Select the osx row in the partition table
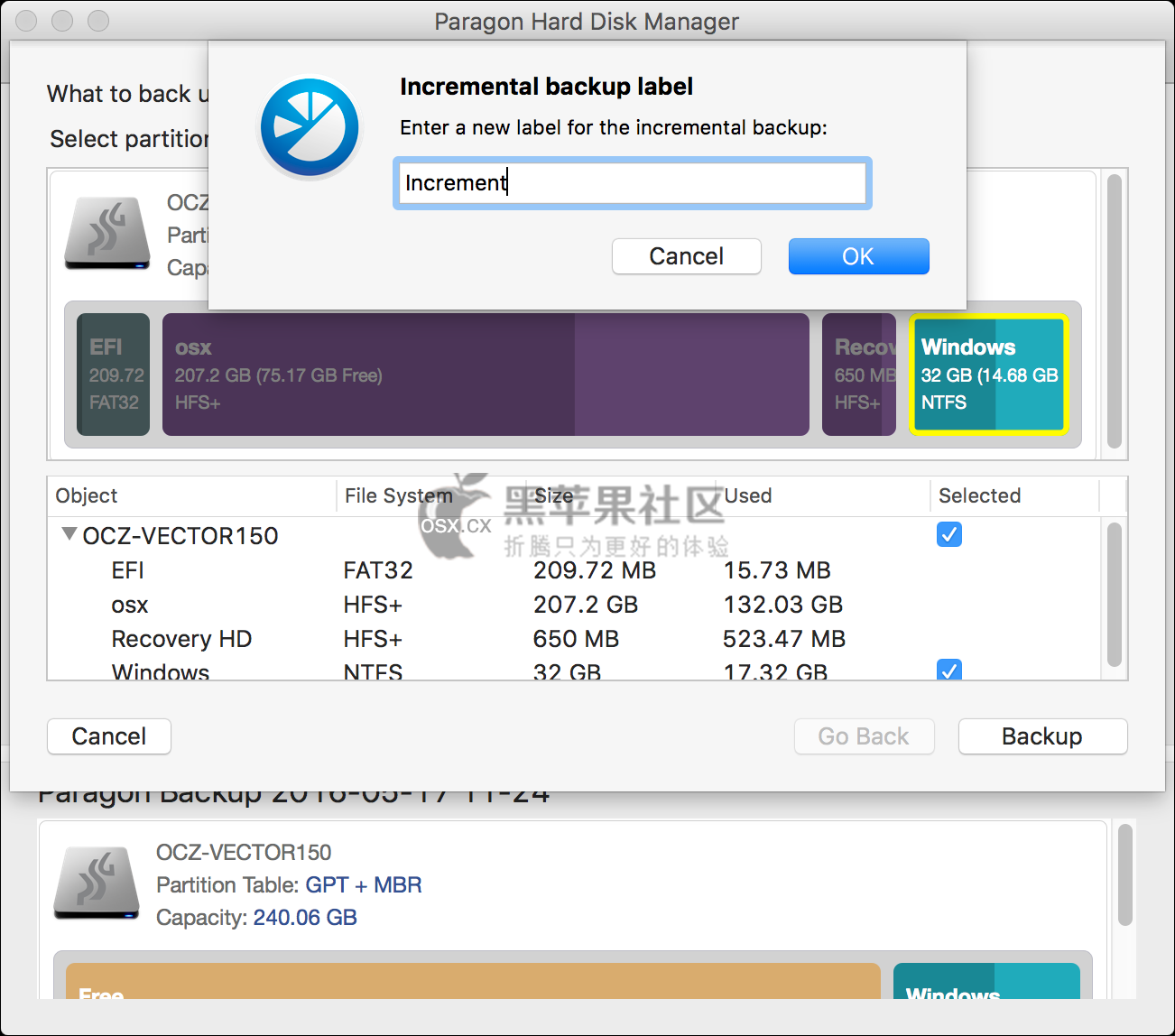This screenshot has width=1175, height=1036. (574, 605)
